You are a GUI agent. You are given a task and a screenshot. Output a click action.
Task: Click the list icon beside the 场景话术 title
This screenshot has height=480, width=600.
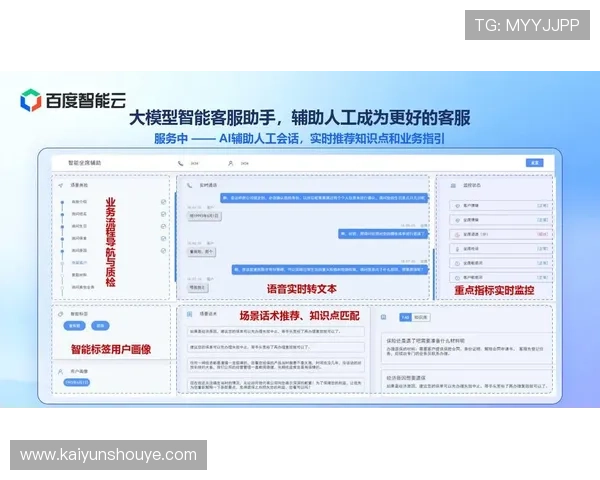189,314
